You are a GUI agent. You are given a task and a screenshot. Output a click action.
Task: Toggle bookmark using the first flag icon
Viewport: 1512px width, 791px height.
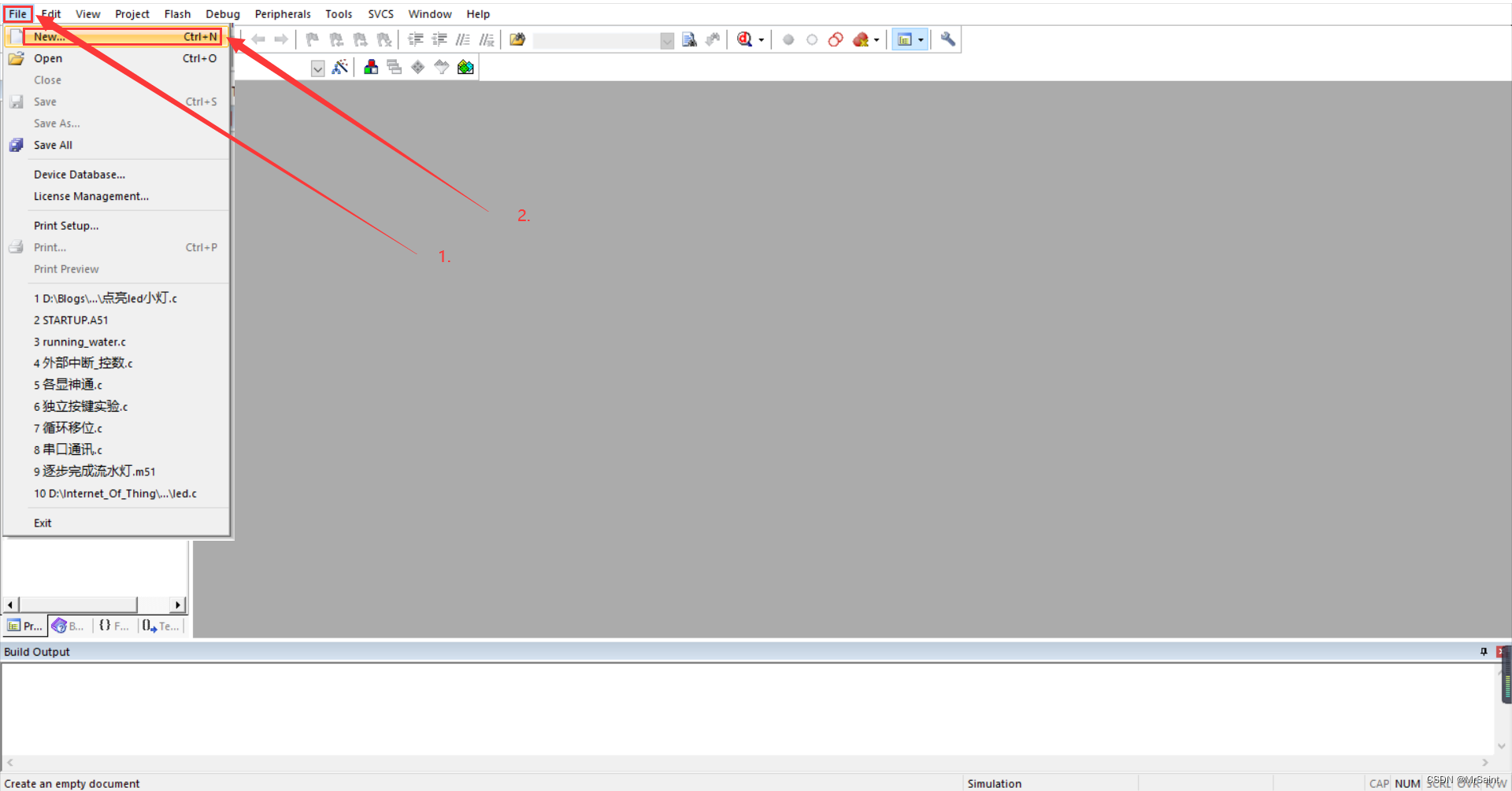point(313,39)
